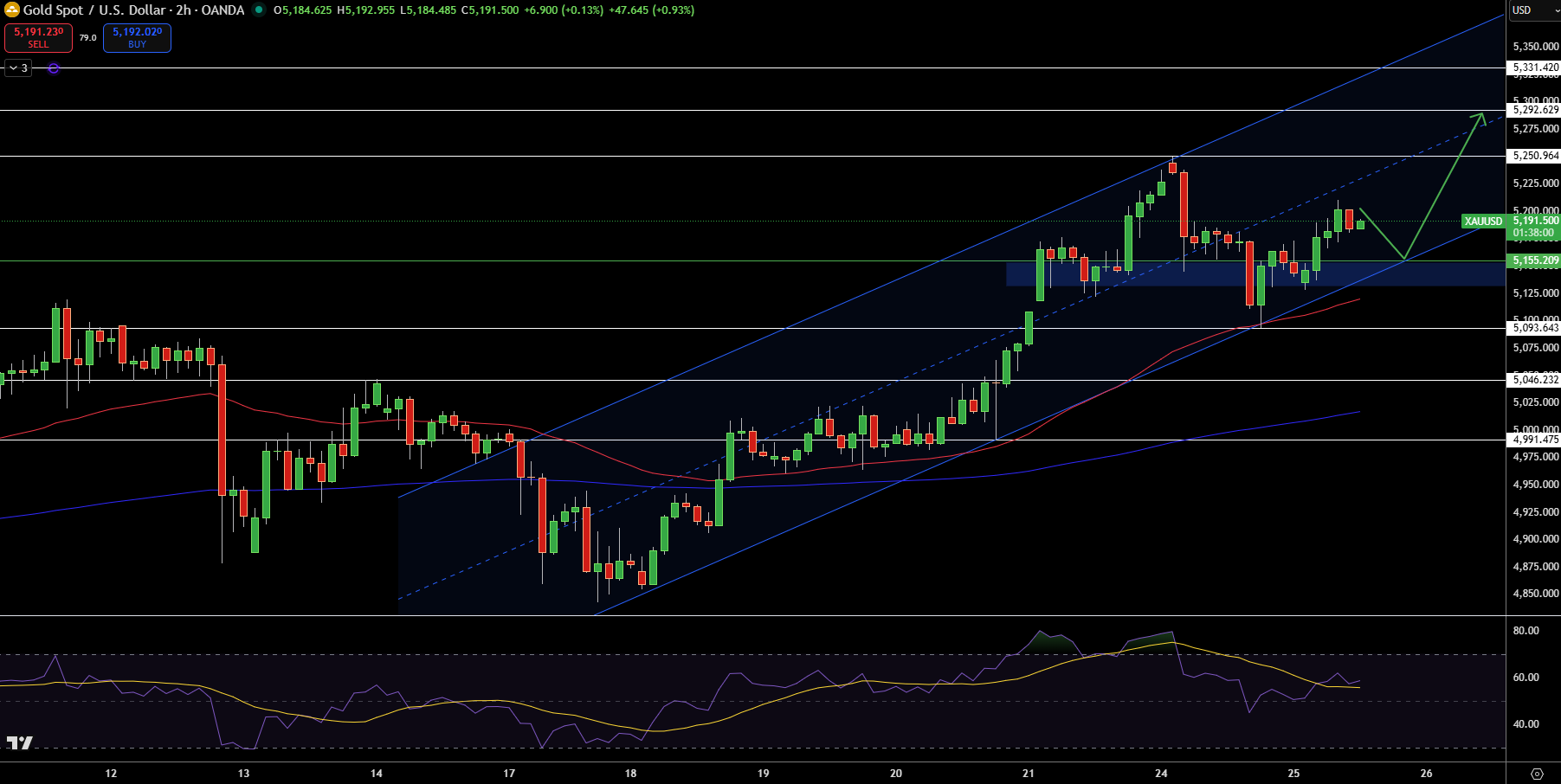
Task: Click the open value O5,184.625
Action: pos(302,10)
